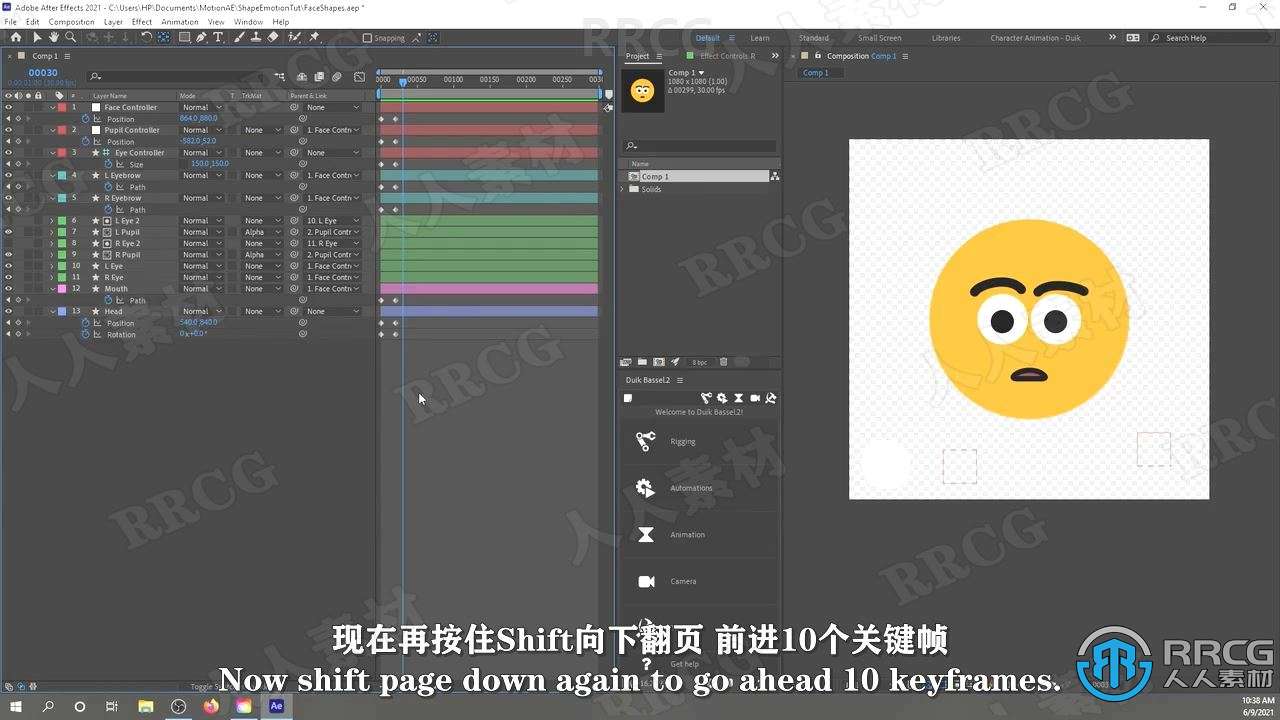Toggle motion blur enable icon in timeline

337,76
